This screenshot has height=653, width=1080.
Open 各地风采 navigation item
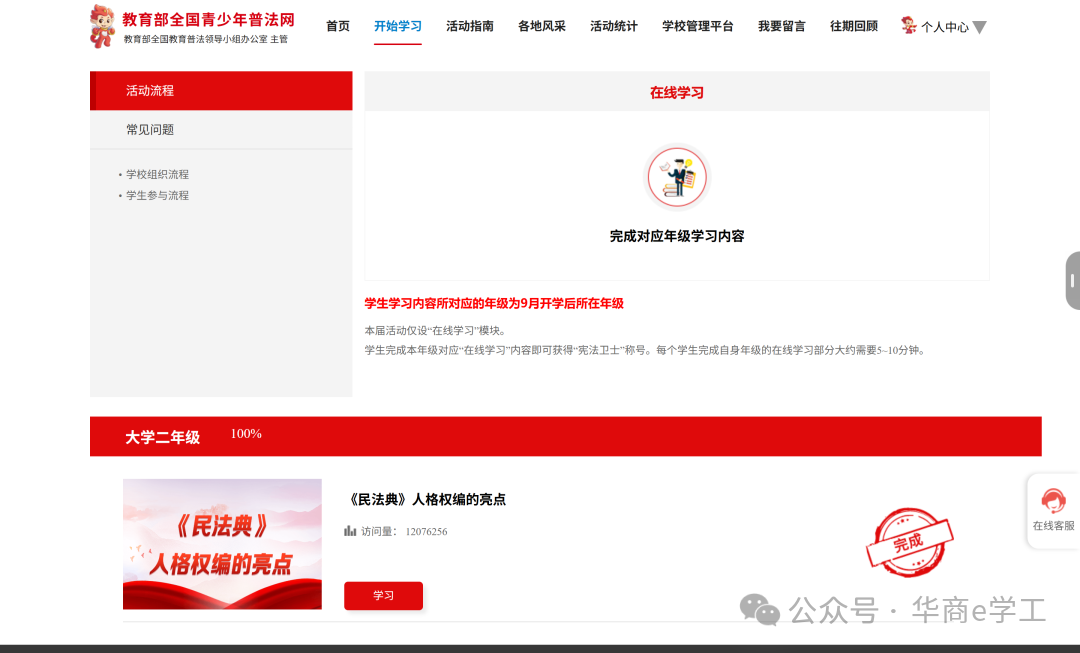[542, 26]
